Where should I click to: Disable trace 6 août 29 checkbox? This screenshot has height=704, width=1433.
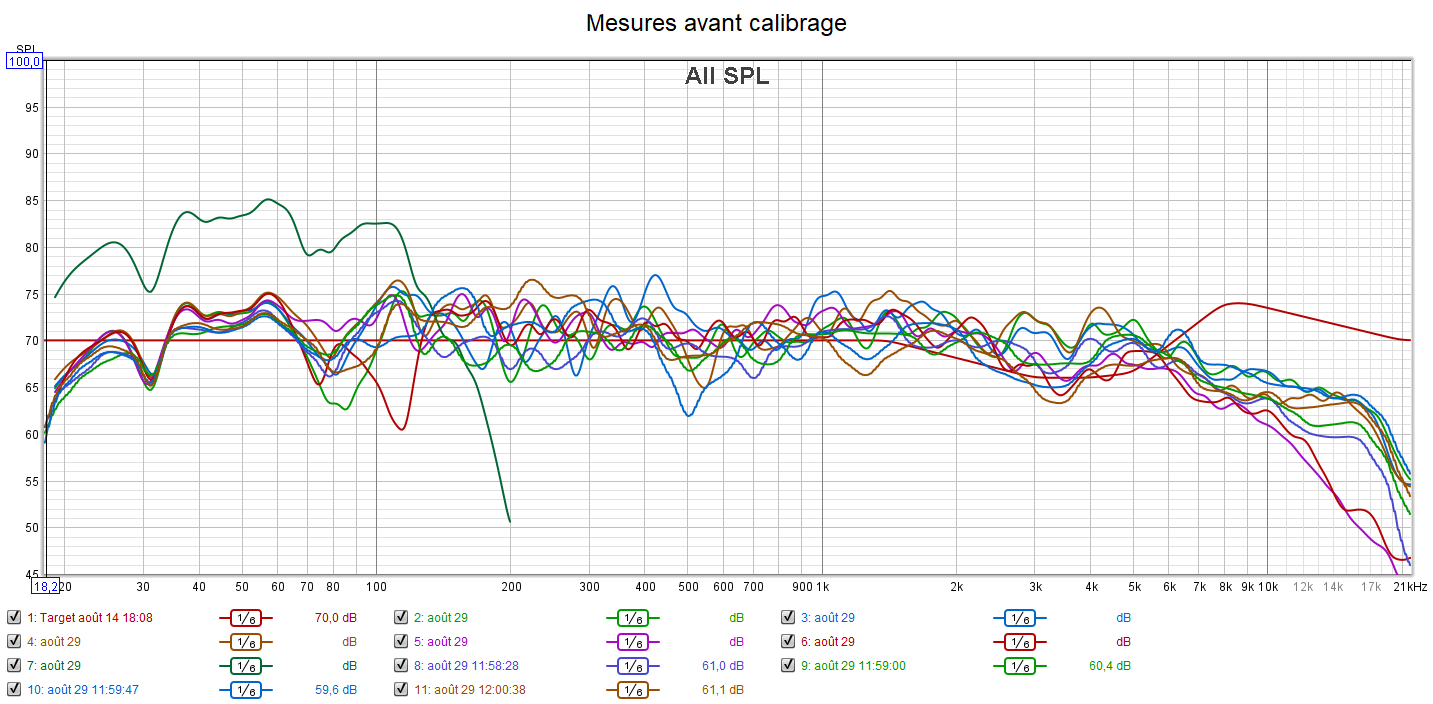click(788, 642)
